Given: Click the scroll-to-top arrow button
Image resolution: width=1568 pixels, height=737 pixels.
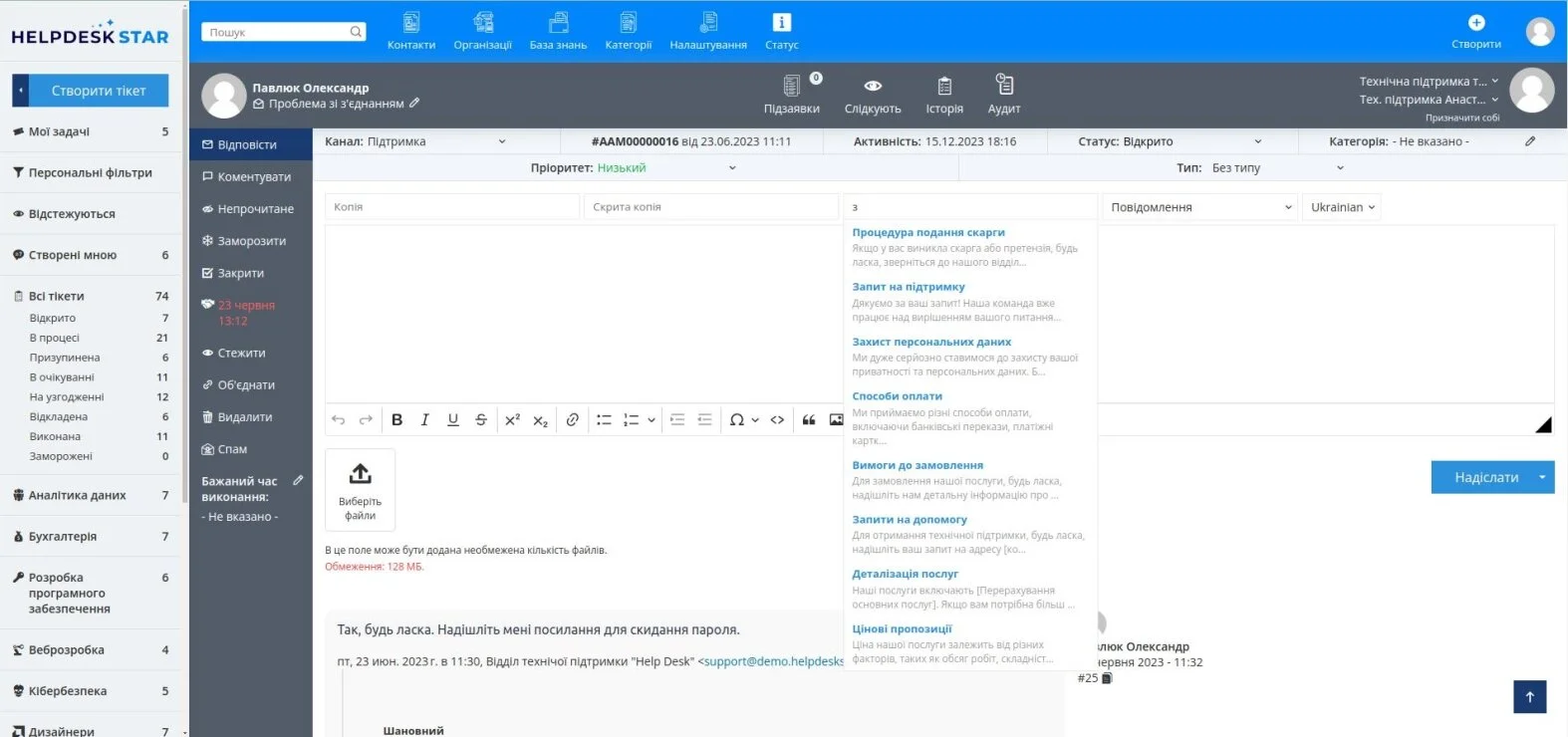Looking at the screenshot, I should point(1529,696).
